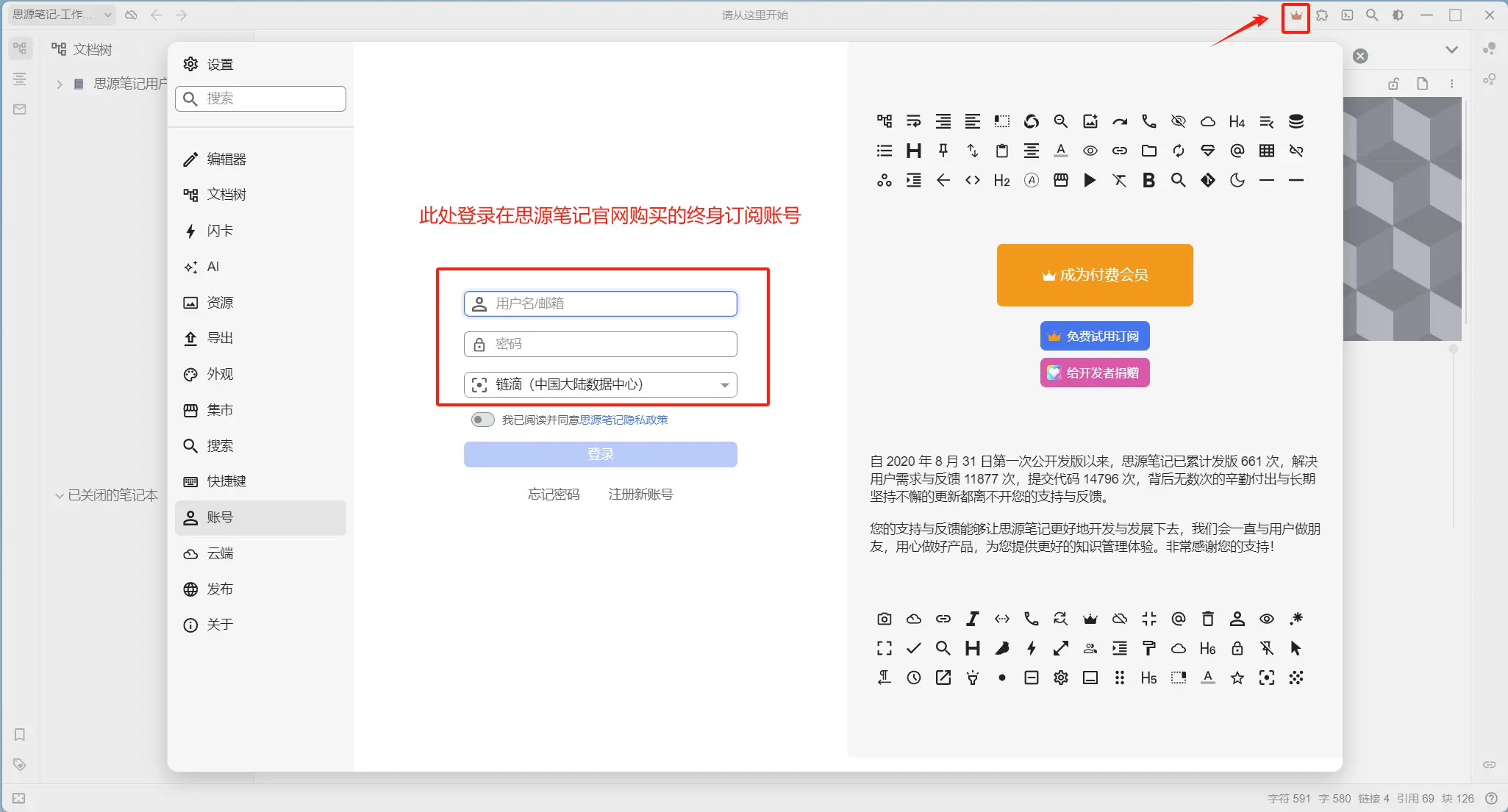The width and height of the screenshot is (1508, 812).
Task: Select the 云端 settings tab
Action: (260, 553)
